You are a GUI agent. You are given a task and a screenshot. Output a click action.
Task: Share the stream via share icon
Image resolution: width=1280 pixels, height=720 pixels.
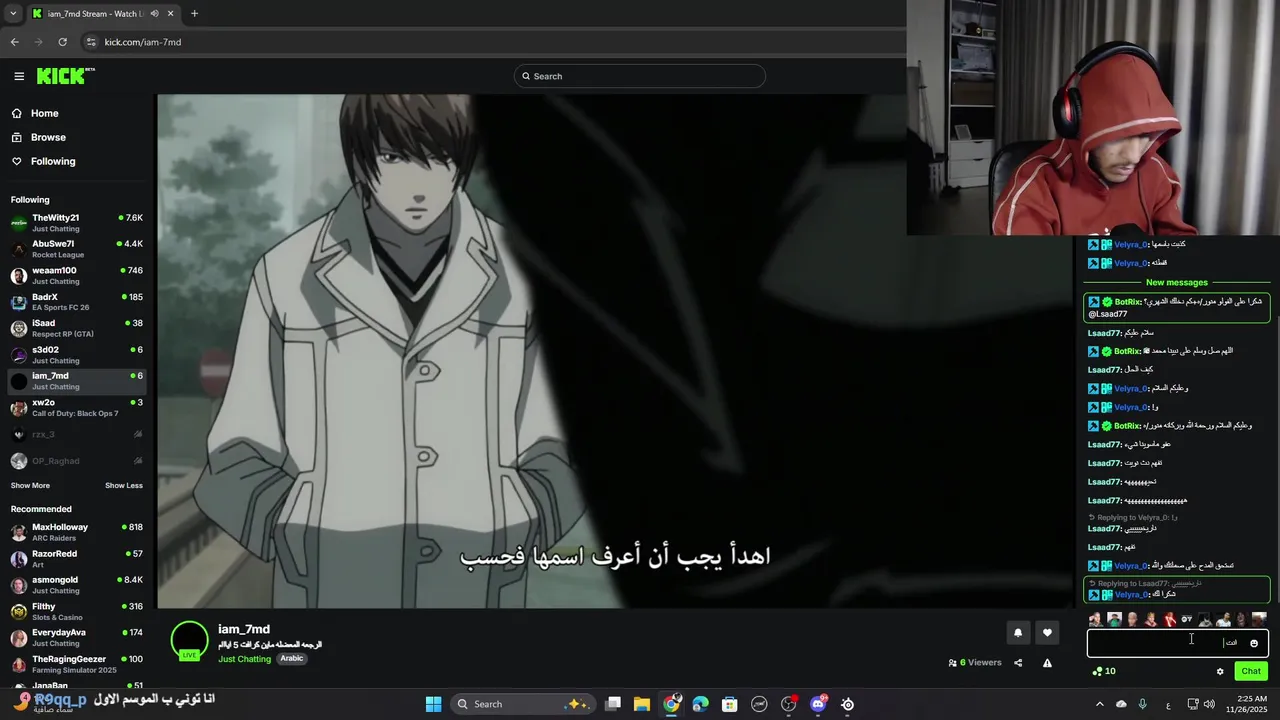coord(1018,662)
